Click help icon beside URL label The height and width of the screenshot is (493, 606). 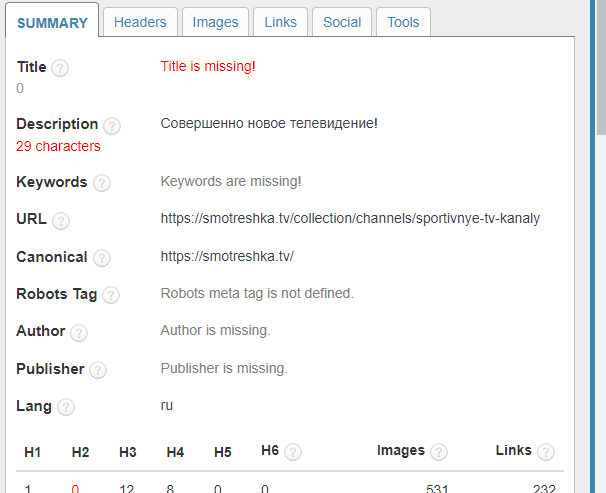[x=61, y=221]
